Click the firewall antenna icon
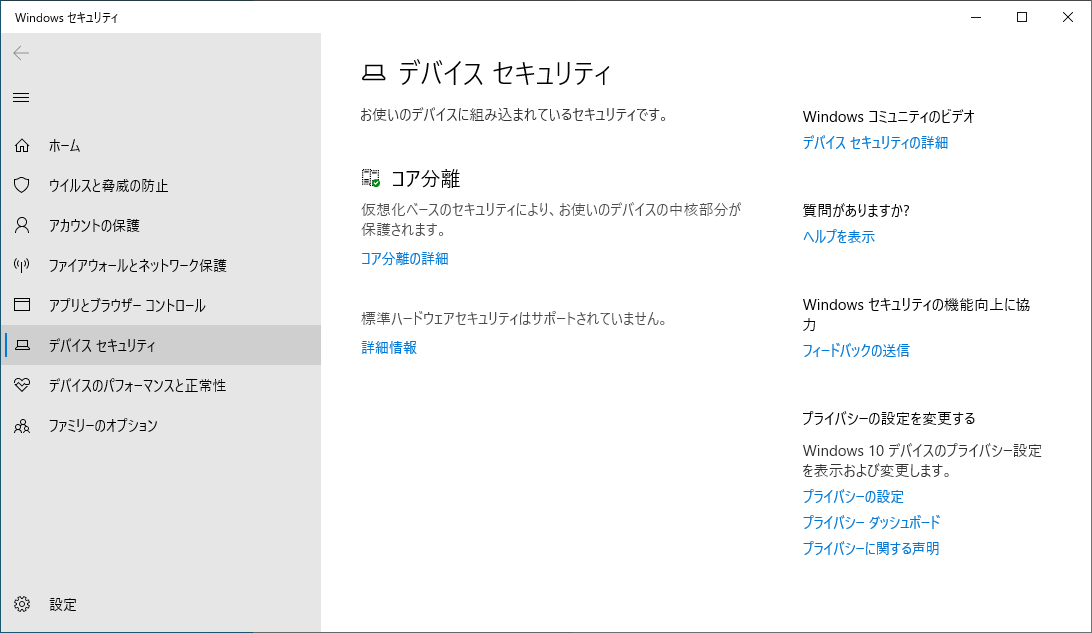The width and height of the screenshot is (1092, 633). 22,265
